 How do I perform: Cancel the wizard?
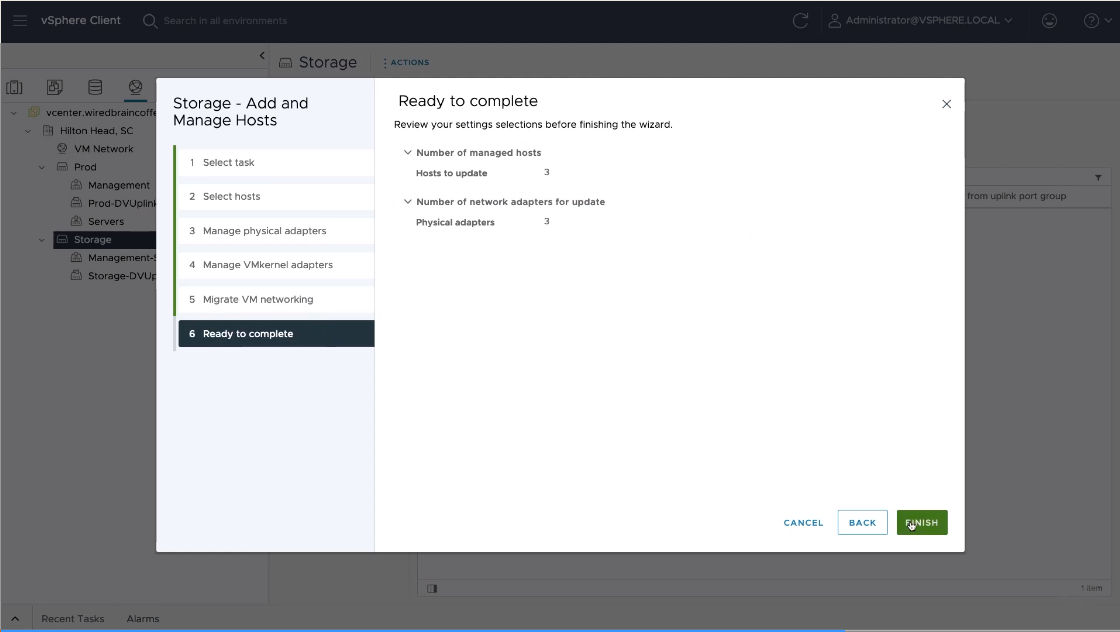(x=803, y=523)
